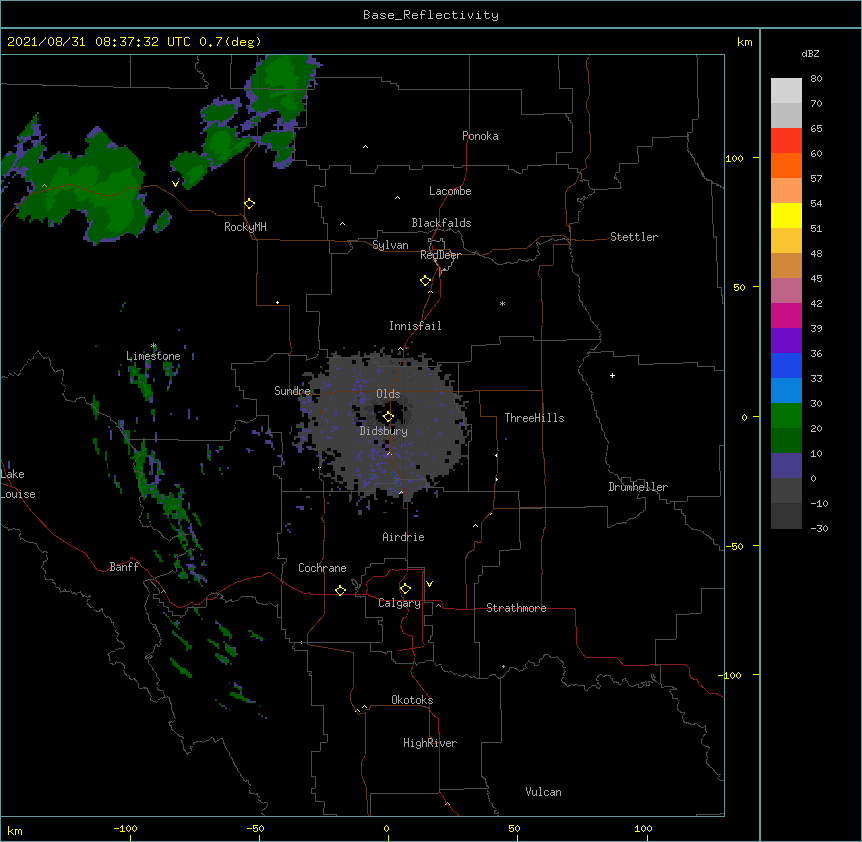Image resolution: width=862 pixels, height=842 pixels.
Task: Click the Cochrane town label
Action: point(322,568)
